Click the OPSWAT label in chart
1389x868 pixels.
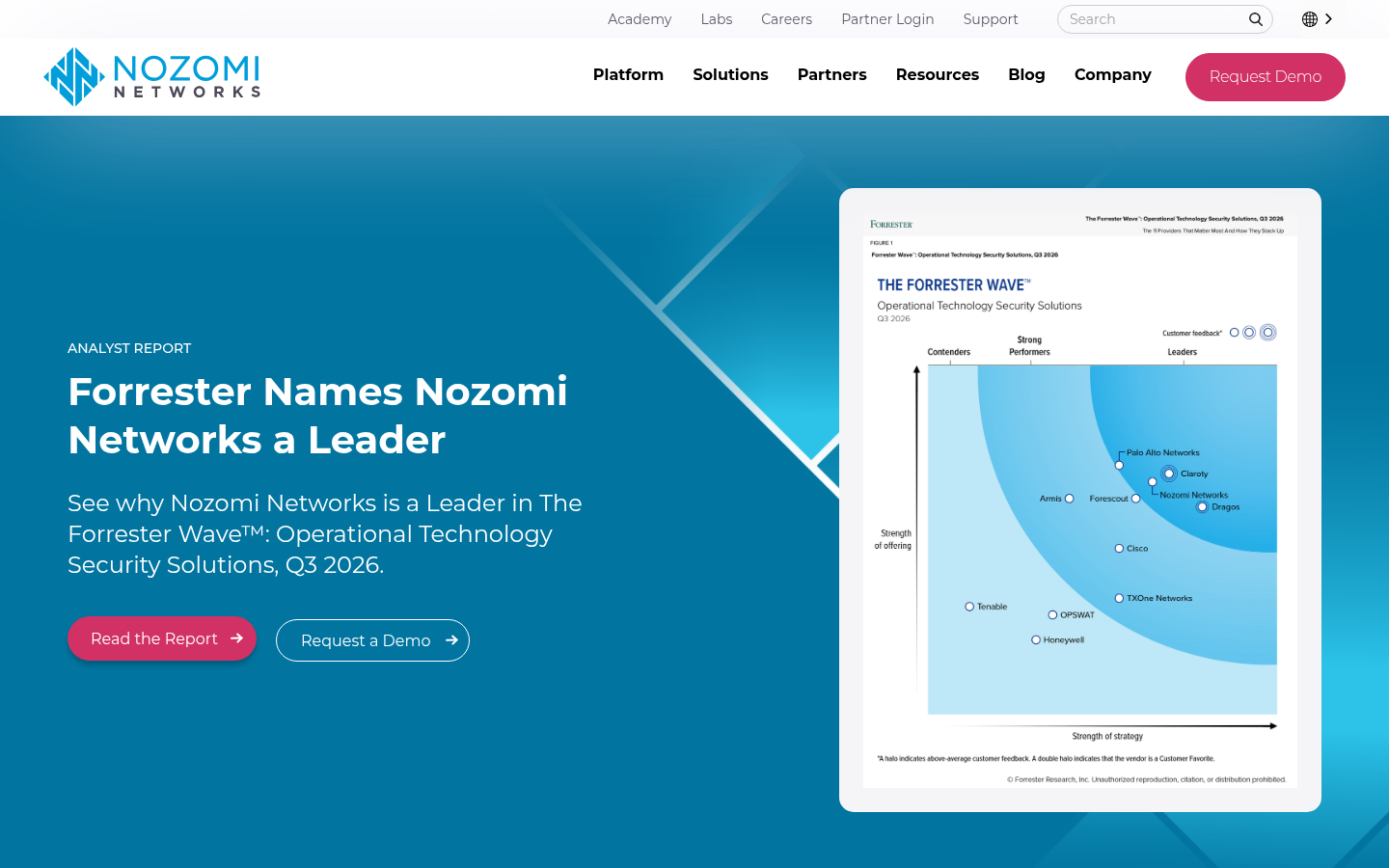coord(1077,614)
